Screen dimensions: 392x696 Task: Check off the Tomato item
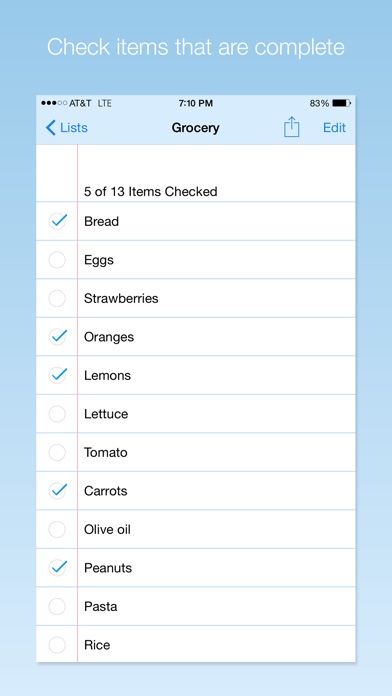[x=57, y=452]
